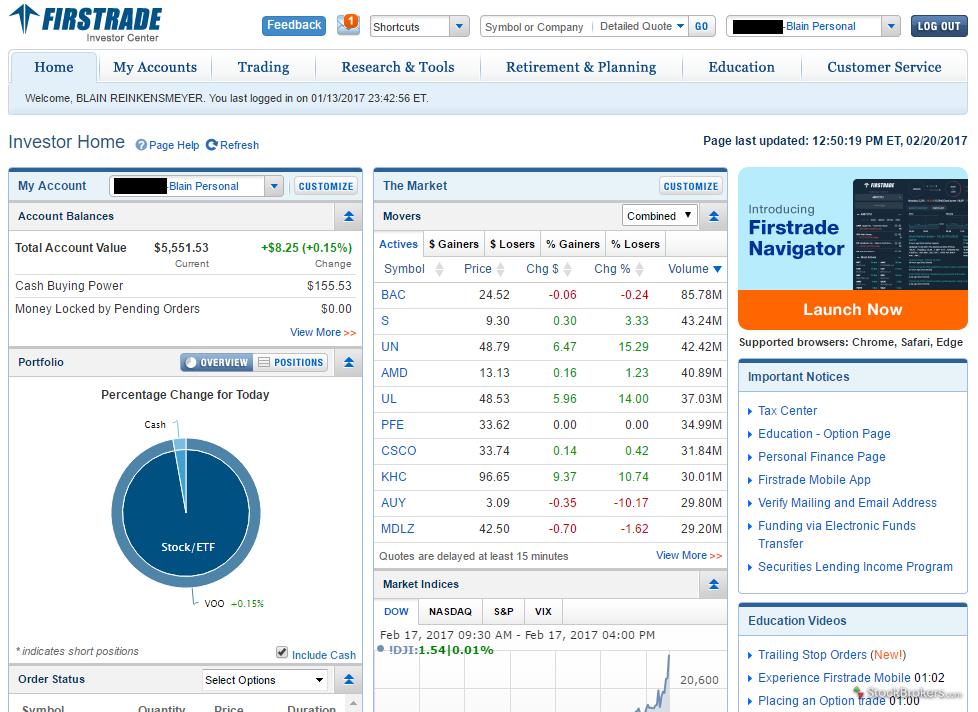978x712 pixels.
Task: Customize The Market panel
Action: [690, 186]
